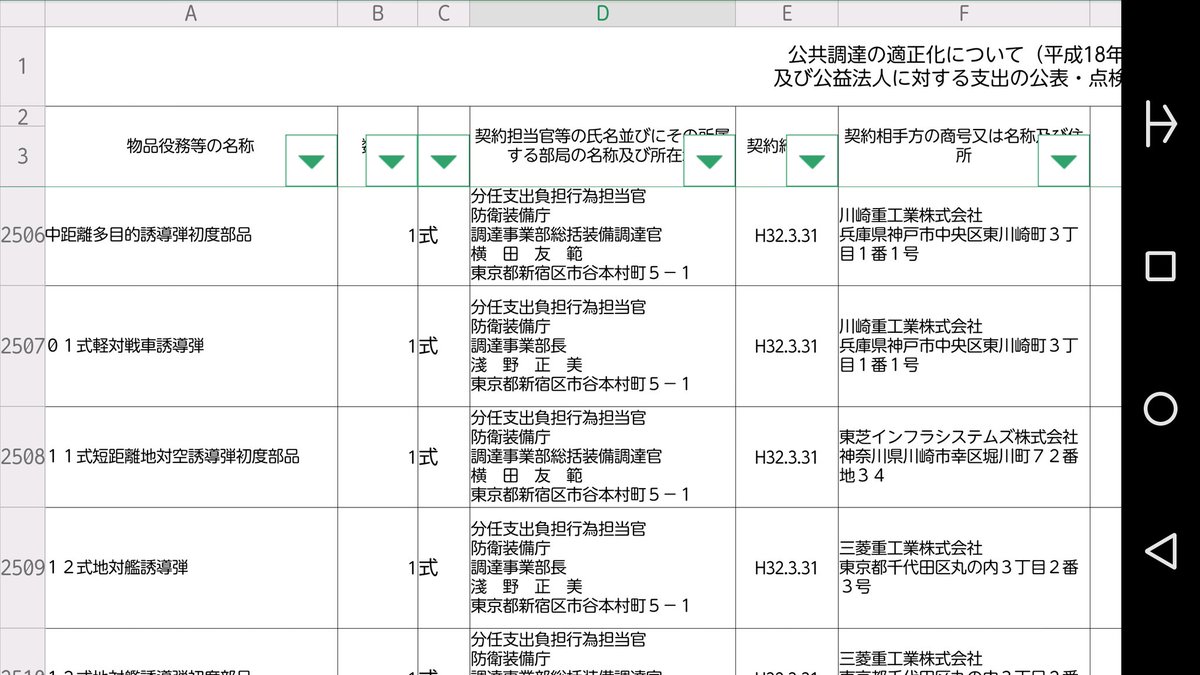This screenshot has width=1200, height=675.
Task: Tap the Android home circle button
Action: [1160, 409]
